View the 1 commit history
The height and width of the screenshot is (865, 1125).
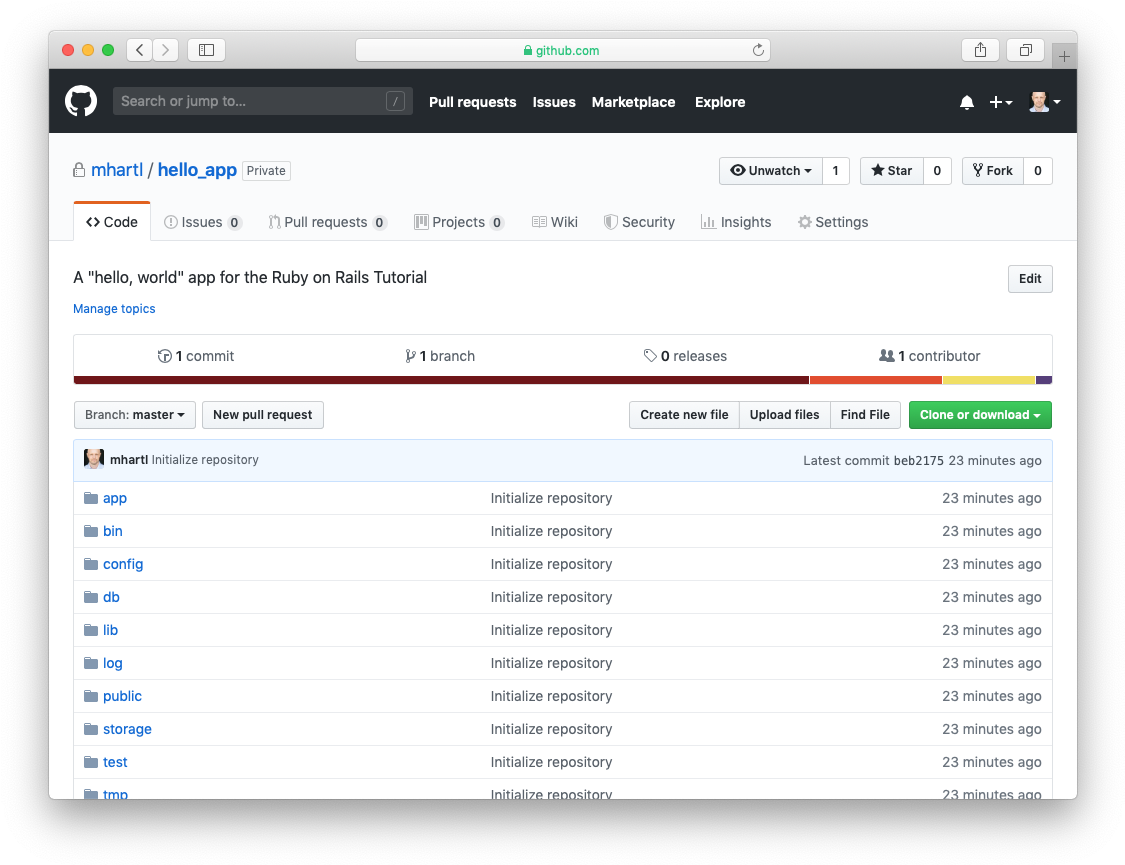(x=196, y=356)
